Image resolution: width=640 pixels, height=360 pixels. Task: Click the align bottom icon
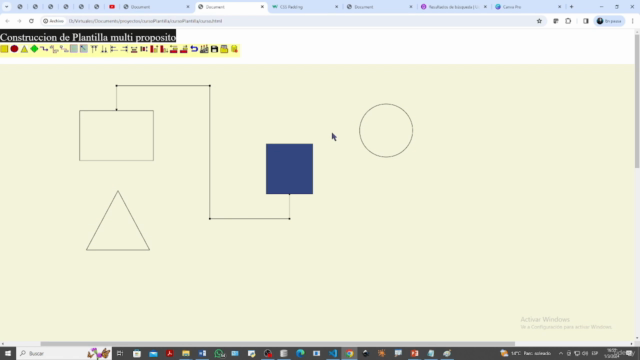coord(104,49)
